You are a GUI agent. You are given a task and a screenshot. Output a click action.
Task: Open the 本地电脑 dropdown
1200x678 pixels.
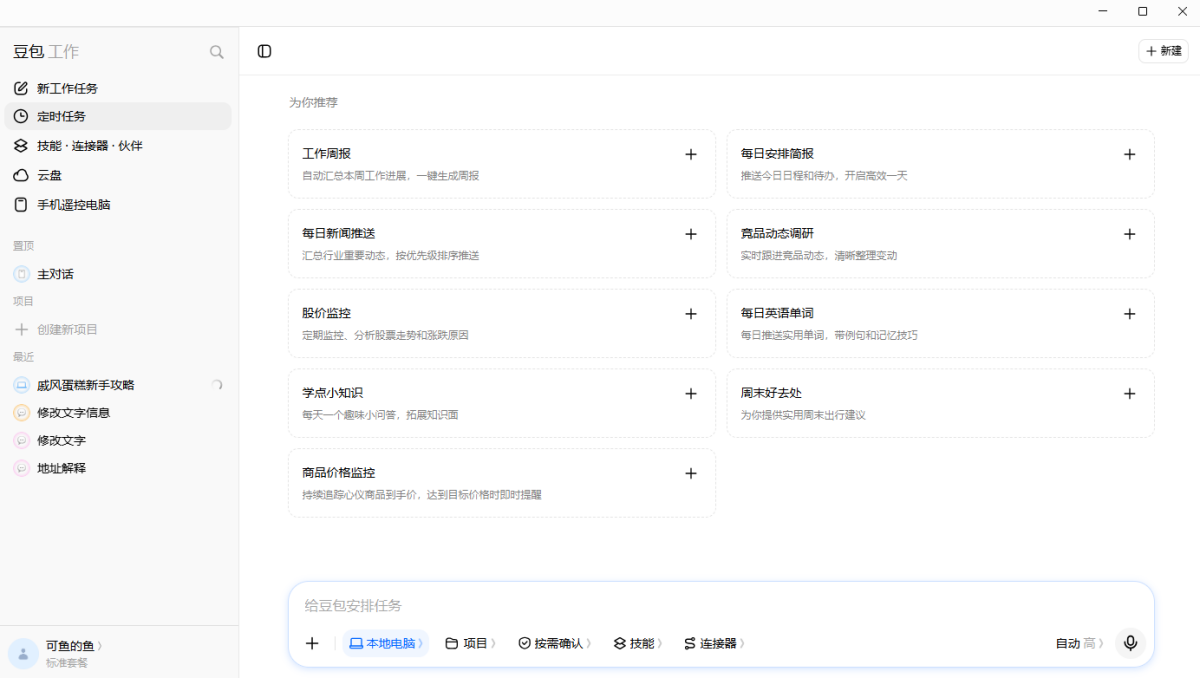385,643
